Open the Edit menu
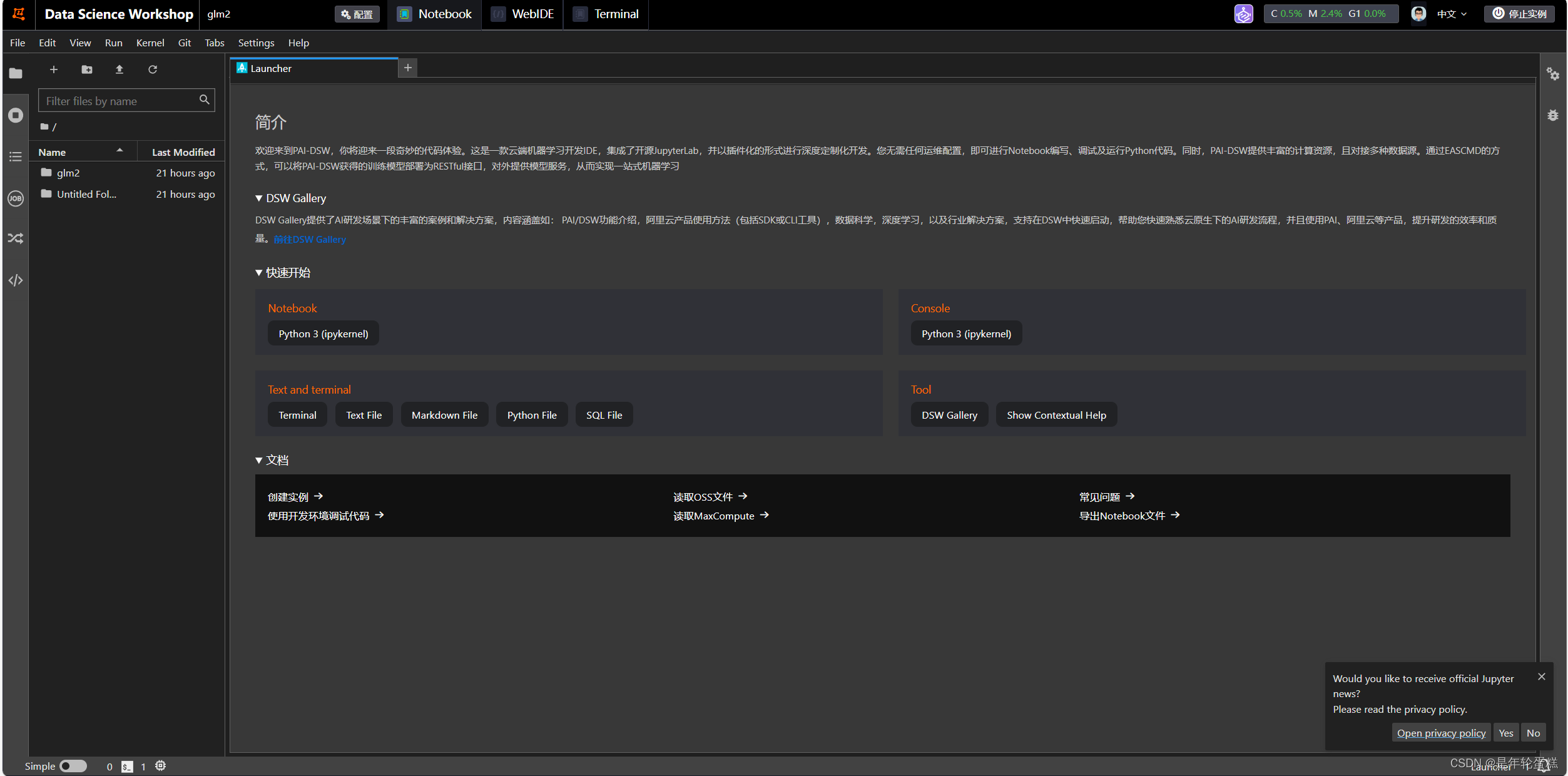1568x776 pixels. [47, 43]
